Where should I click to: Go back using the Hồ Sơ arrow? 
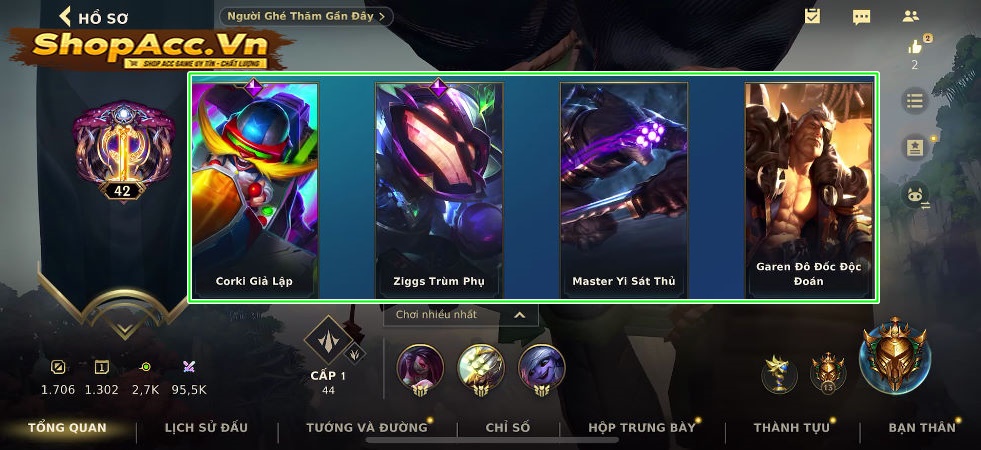click(65, 16)
